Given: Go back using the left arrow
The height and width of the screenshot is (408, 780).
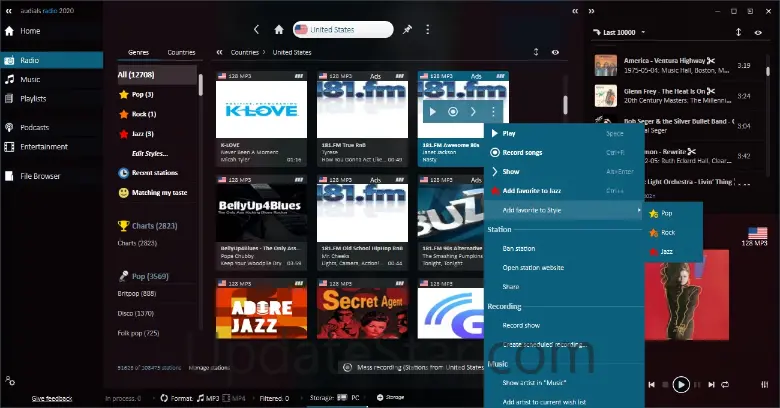Looking at the screenshot, I should point(257,30).
